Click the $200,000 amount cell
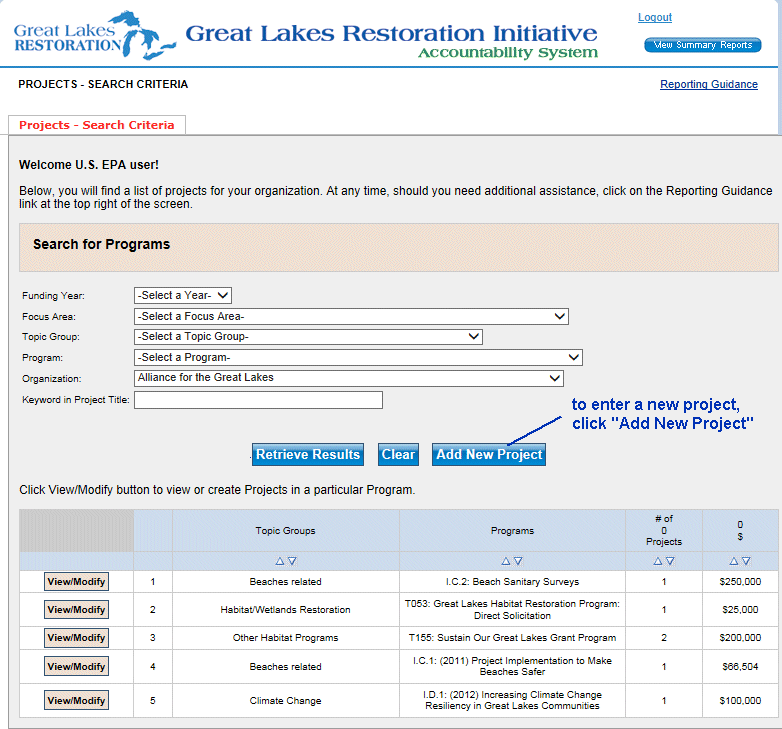782x729 pixels. tap(740, 638)
